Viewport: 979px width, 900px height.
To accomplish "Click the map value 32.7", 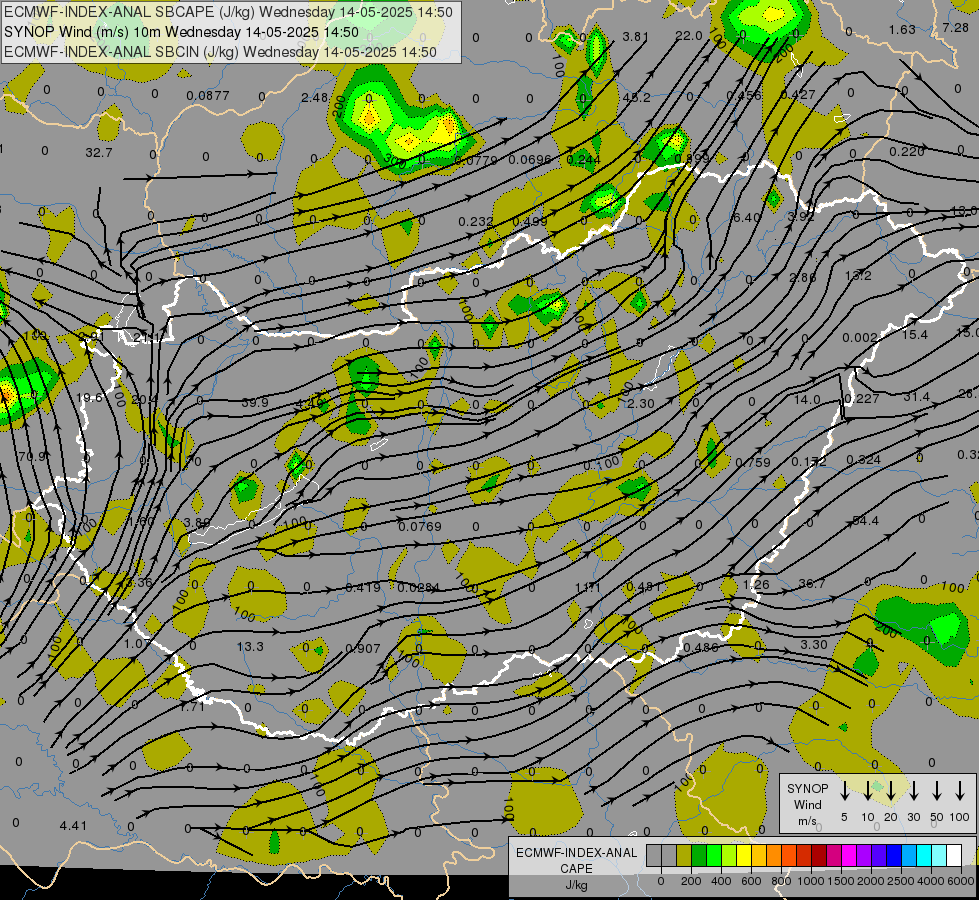I will point(99,152).
